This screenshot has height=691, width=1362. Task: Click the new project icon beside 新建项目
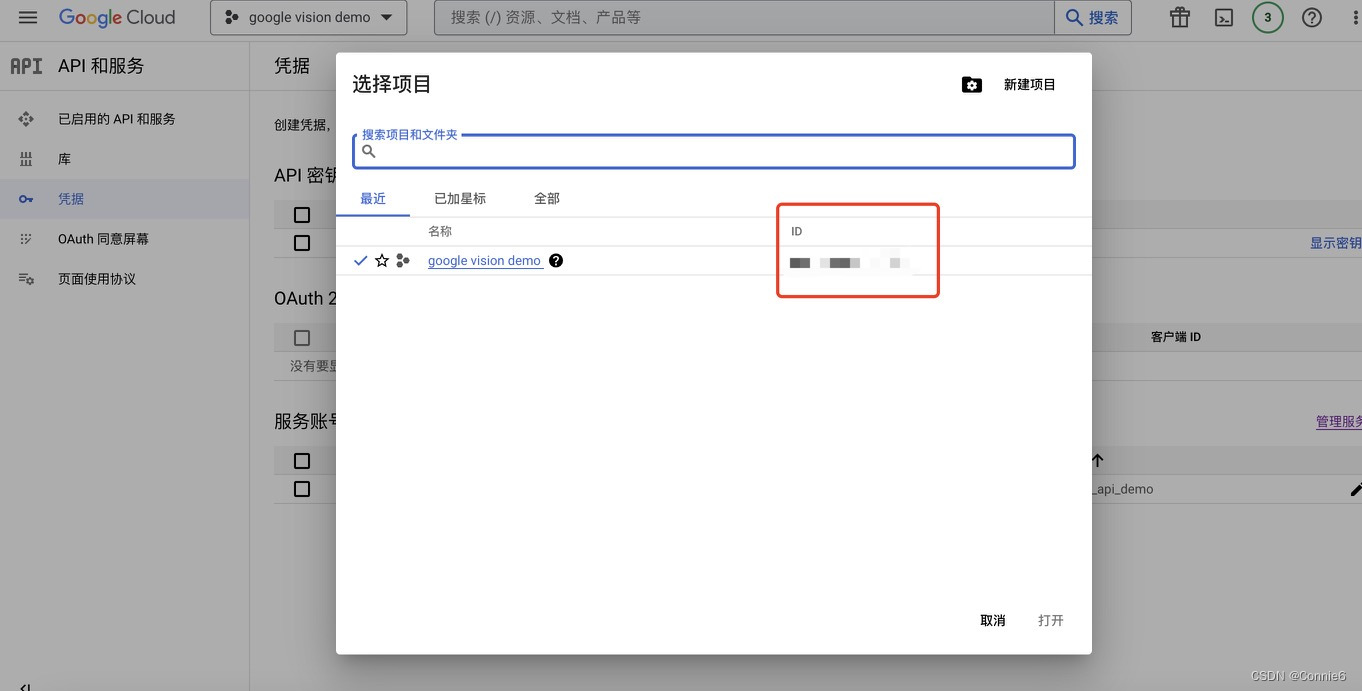pos(971,84)
